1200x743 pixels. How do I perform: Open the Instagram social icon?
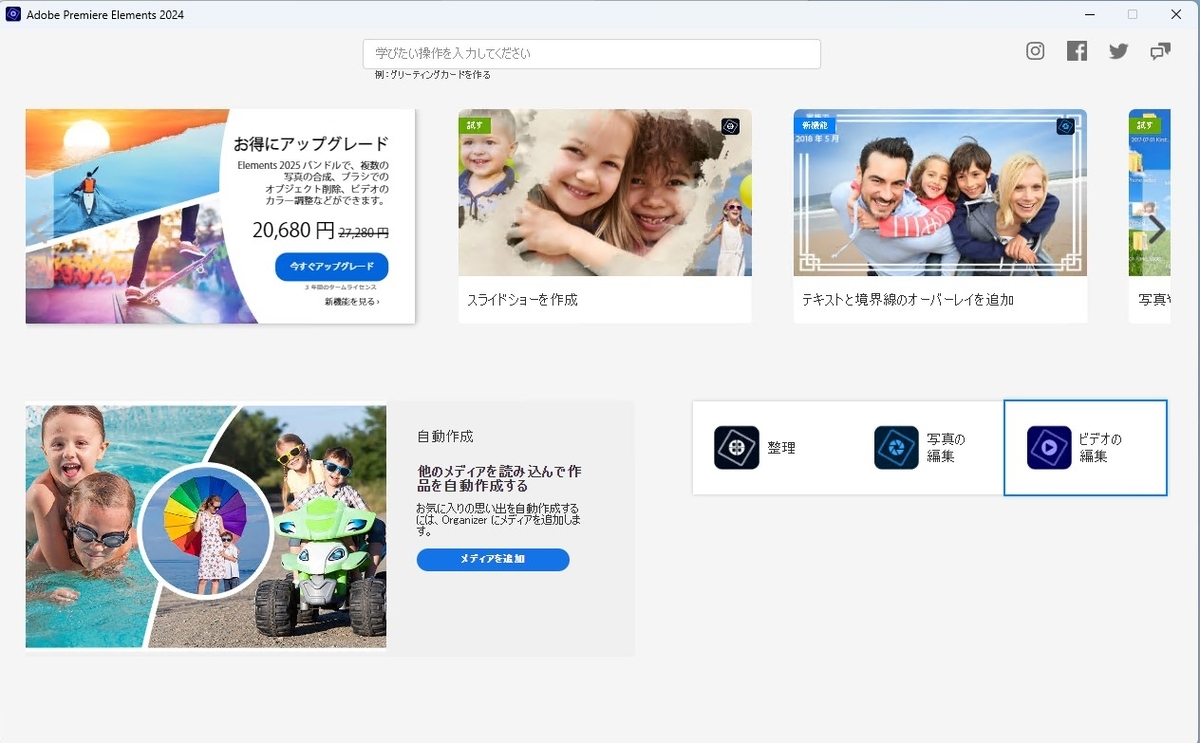[1035, 51]
